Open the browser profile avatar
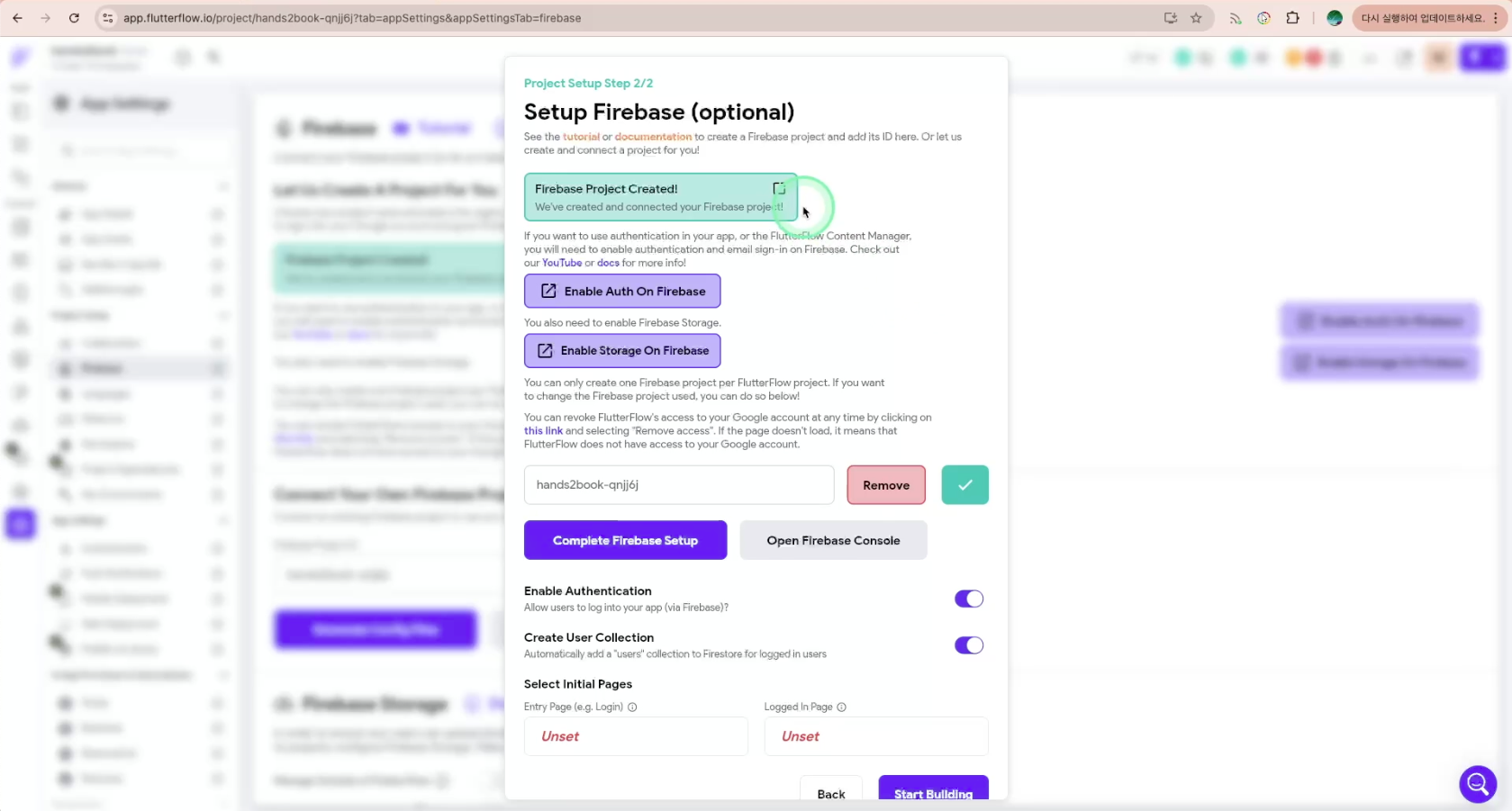This screenshot has height=811, width=1512. (1335, 18)
